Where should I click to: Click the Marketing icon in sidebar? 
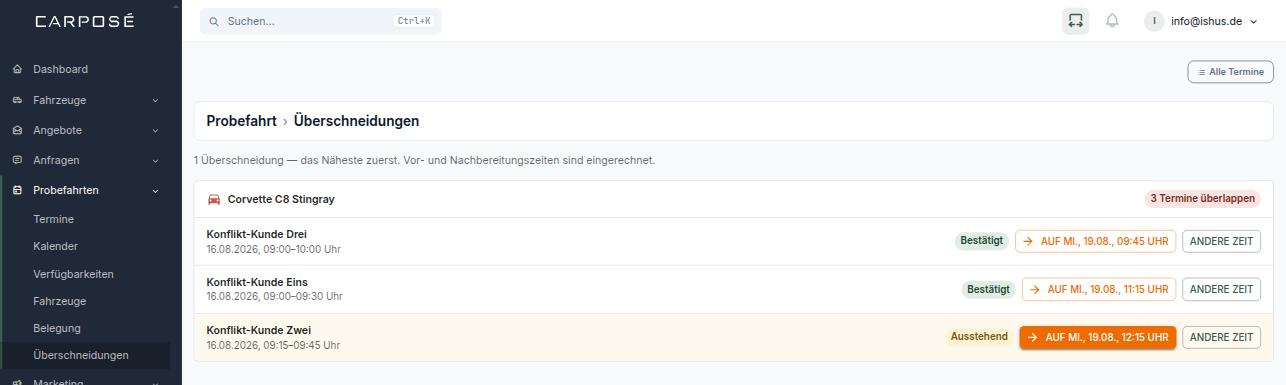(17, 381)
